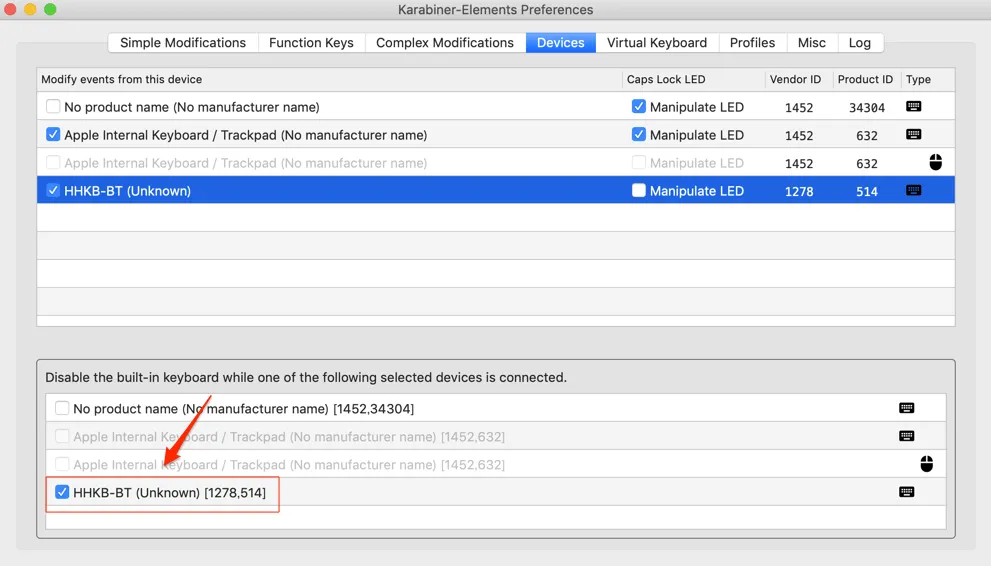Click keyboard icon for No product name top row

click(913, 106)
